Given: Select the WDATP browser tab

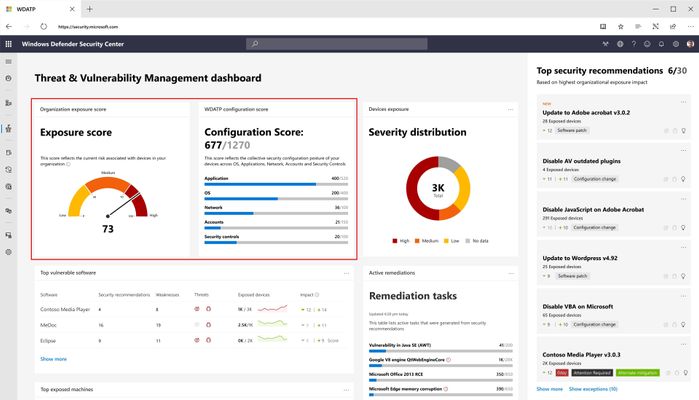Looking at the screenshot, I should coord(40,9).
